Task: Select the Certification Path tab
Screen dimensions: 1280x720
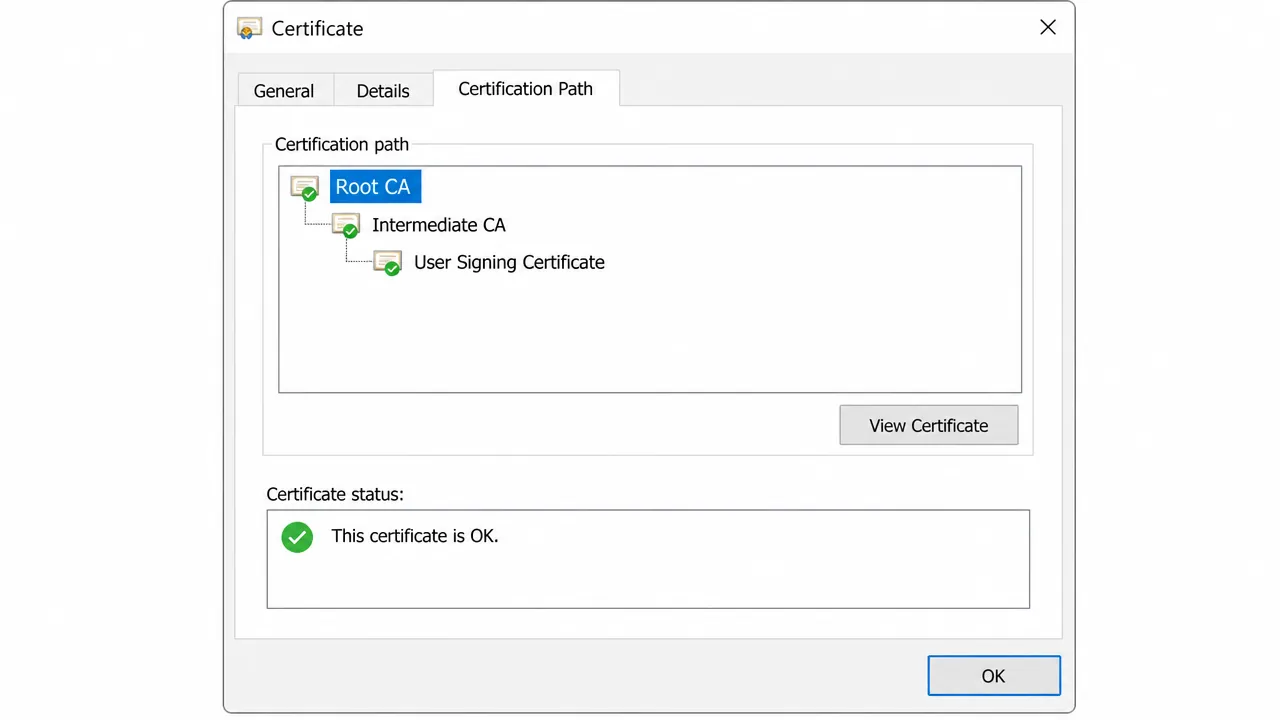Action: point(526,88)
